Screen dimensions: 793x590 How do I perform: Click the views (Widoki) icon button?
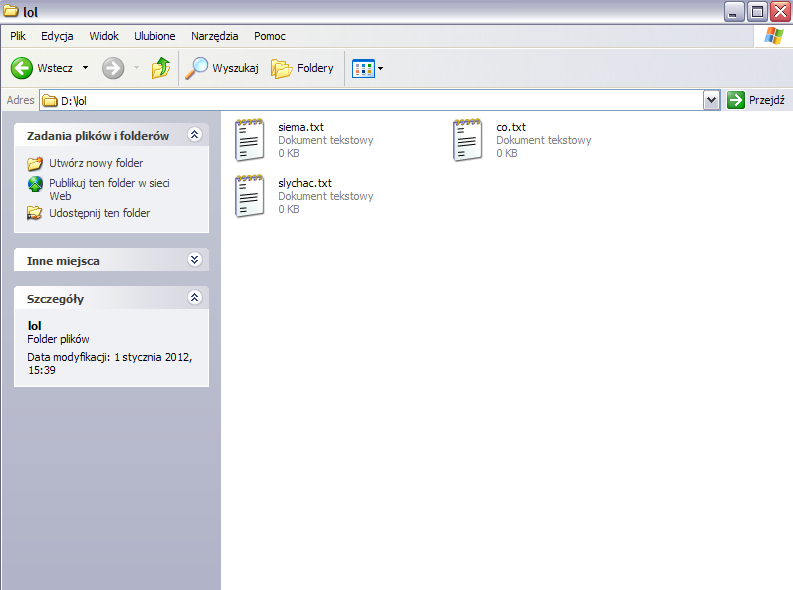363,68
